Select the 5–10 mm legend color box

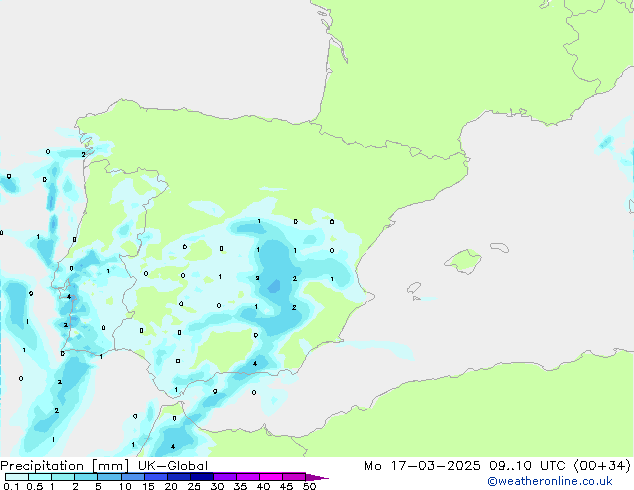(x=109, y=477)
